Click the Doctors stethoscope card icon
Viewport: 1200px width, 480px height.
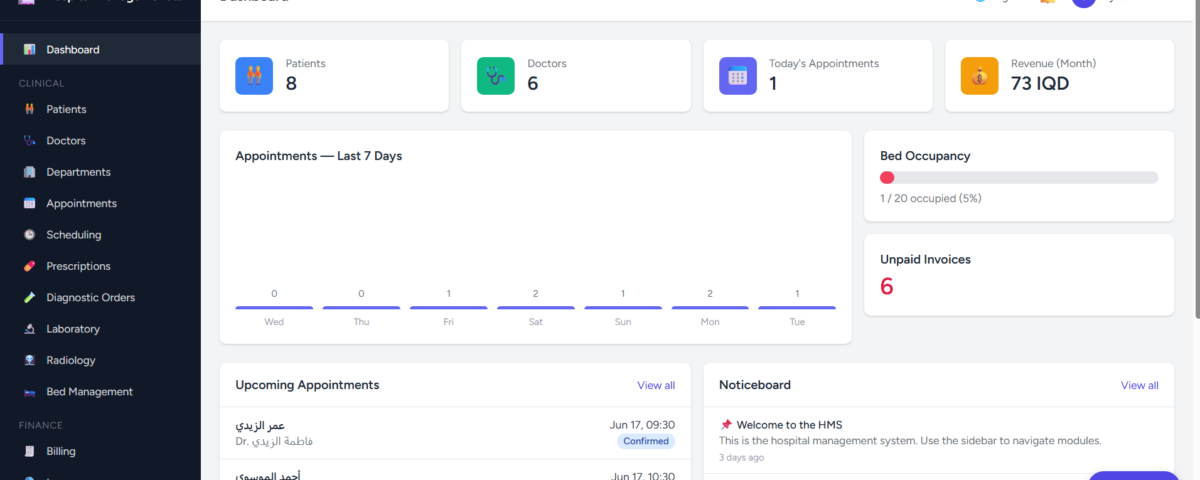click(x=496, y=75)
